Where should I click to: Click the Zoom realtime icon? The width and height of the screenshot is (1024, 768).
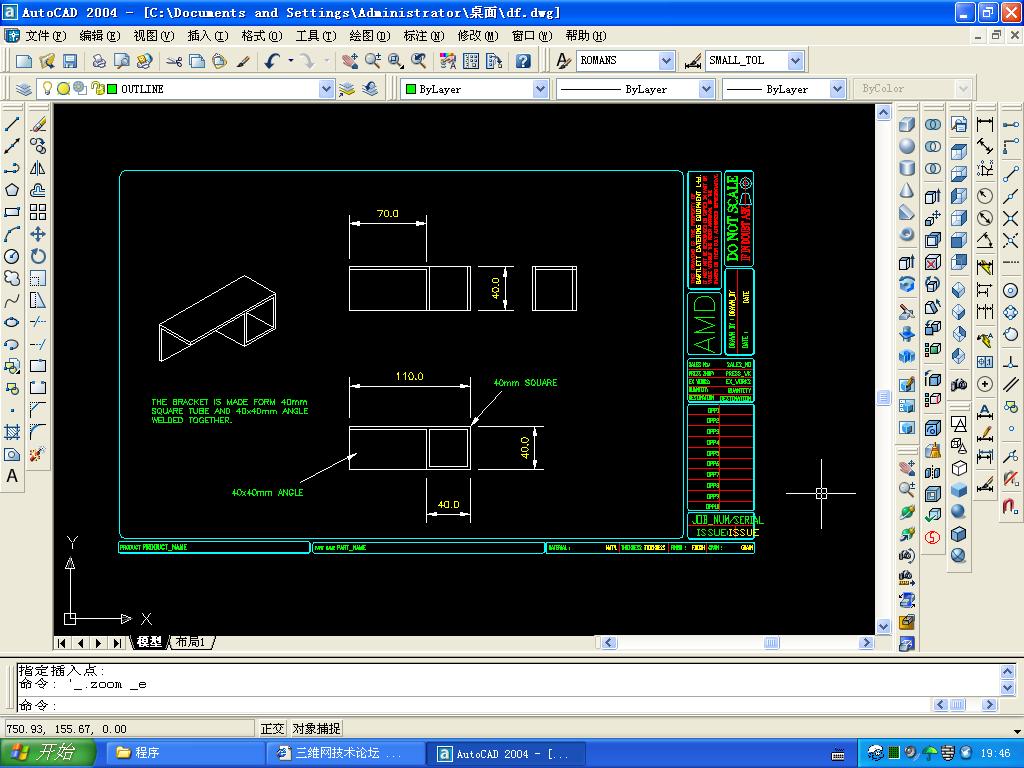point(373,61)
